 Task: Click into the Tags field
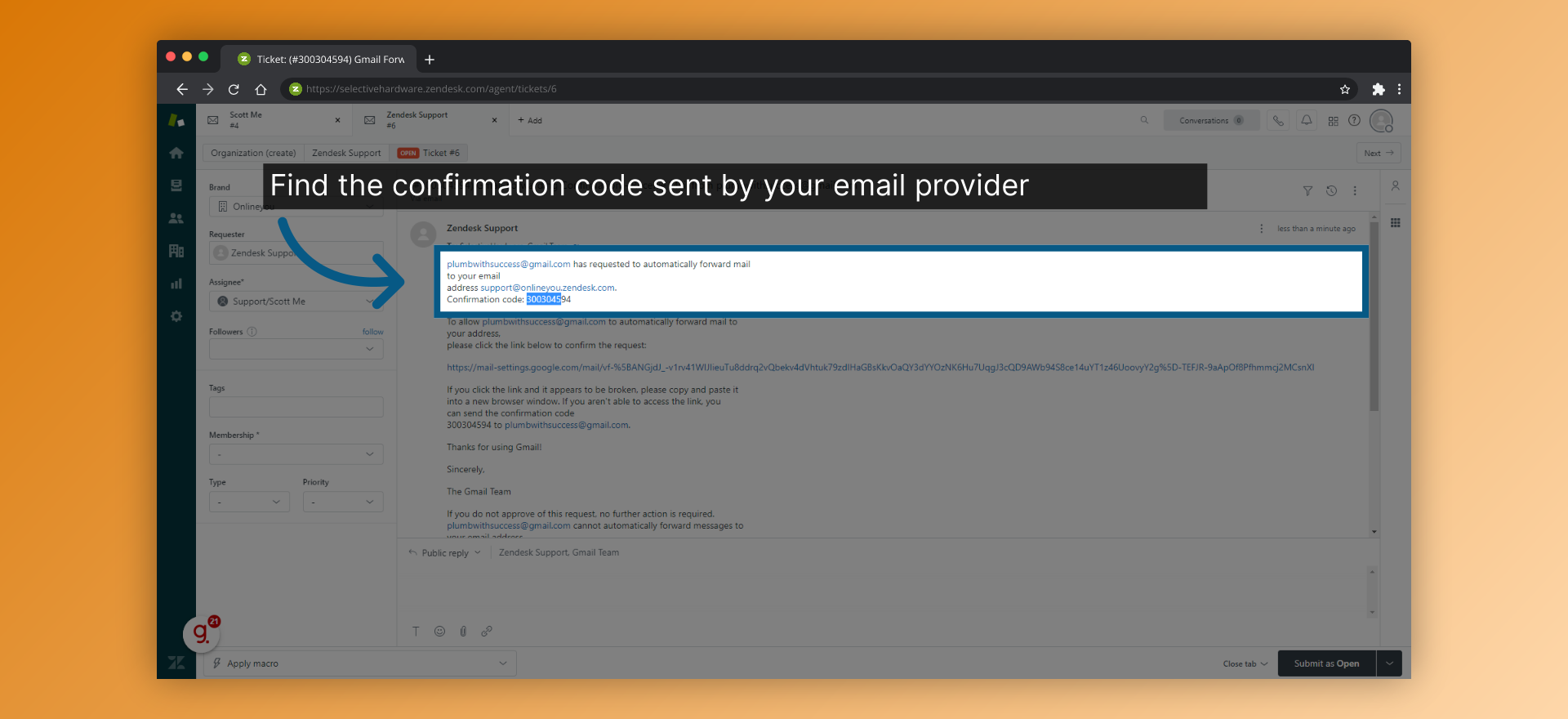(296, 407)
